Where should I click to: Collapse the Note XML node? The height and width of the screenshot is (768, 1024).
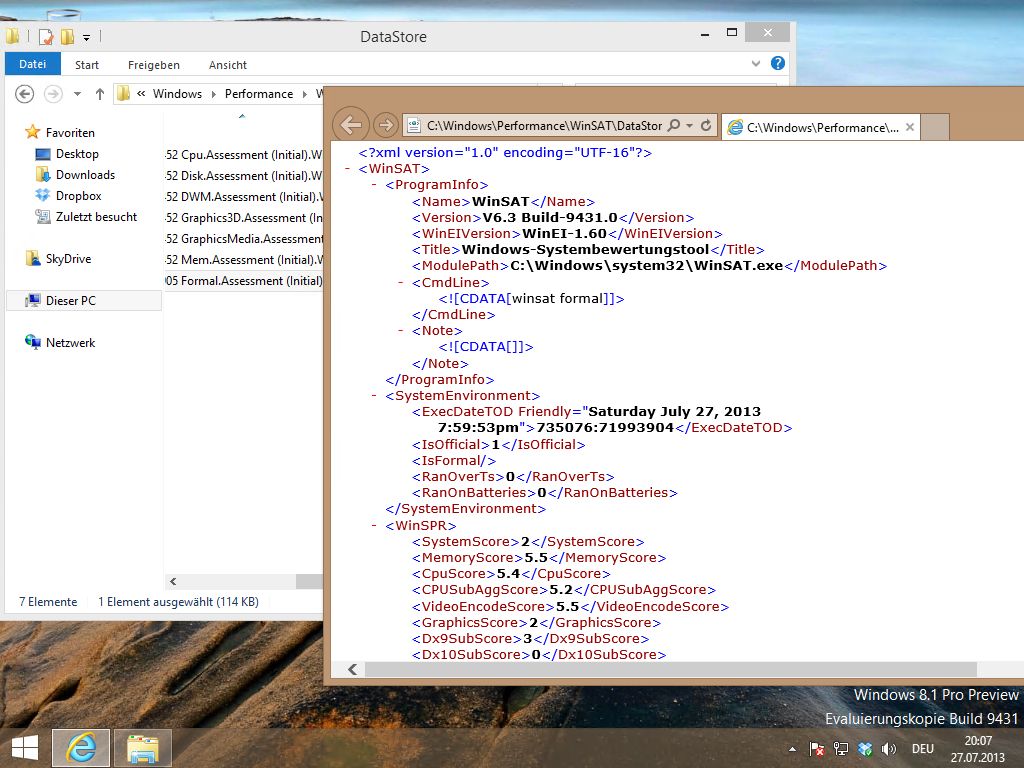tap(400, 330)
